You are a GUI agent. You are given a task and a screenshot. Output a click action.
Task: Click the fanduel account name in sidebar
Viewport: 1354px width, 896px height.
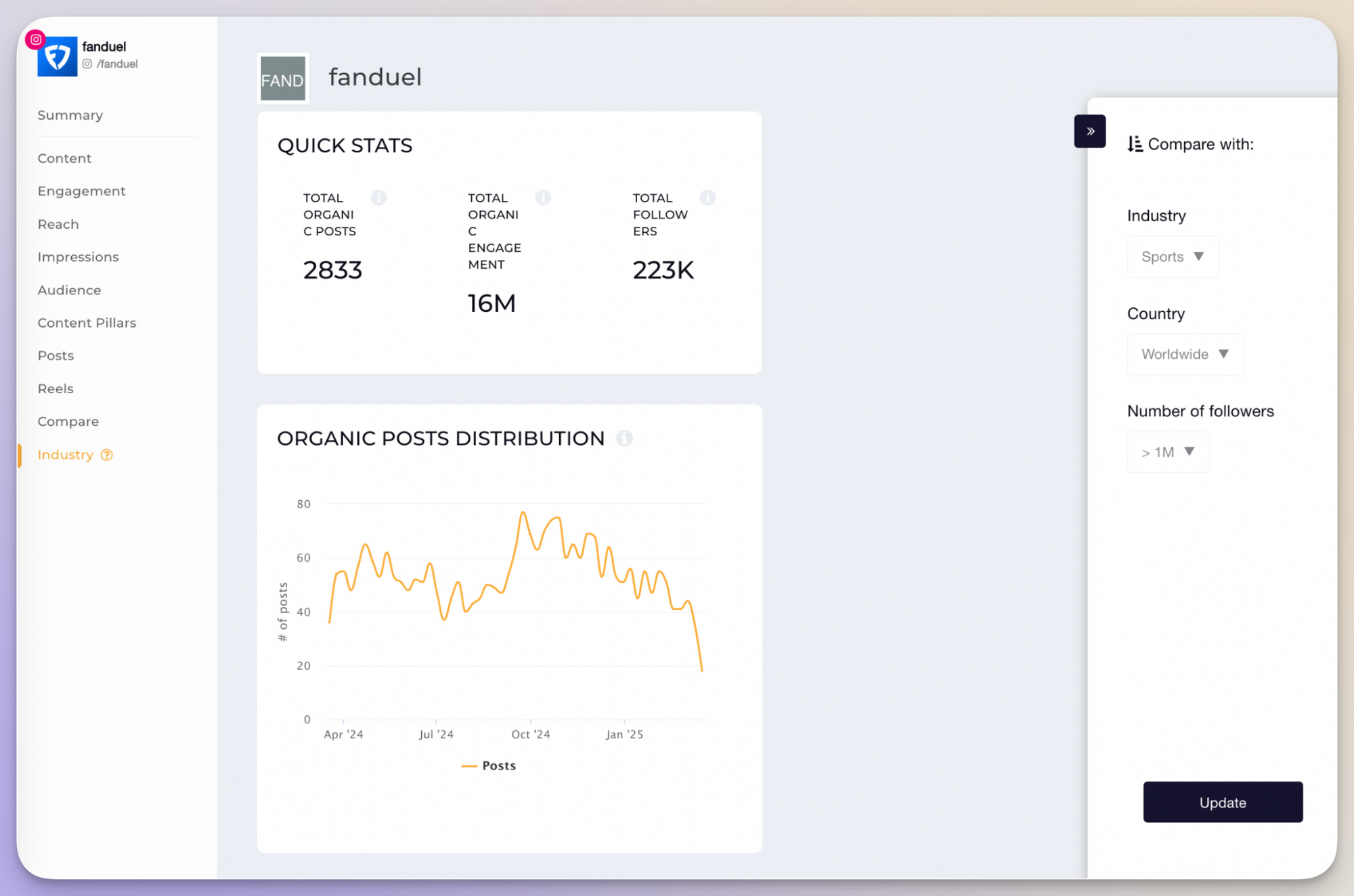pyautogui.click(x=104, y=47)
